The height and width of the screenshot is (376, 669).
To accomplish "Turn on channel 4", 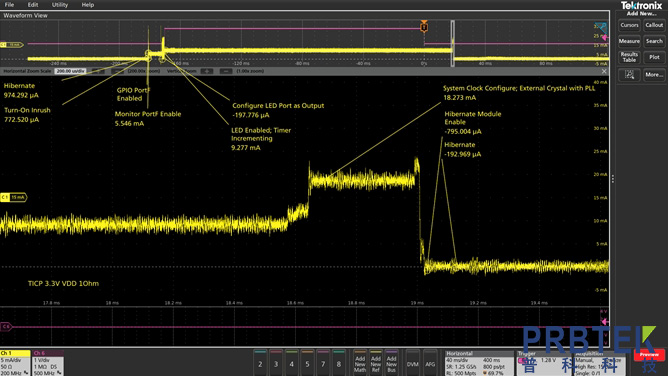I will point(291,364).
